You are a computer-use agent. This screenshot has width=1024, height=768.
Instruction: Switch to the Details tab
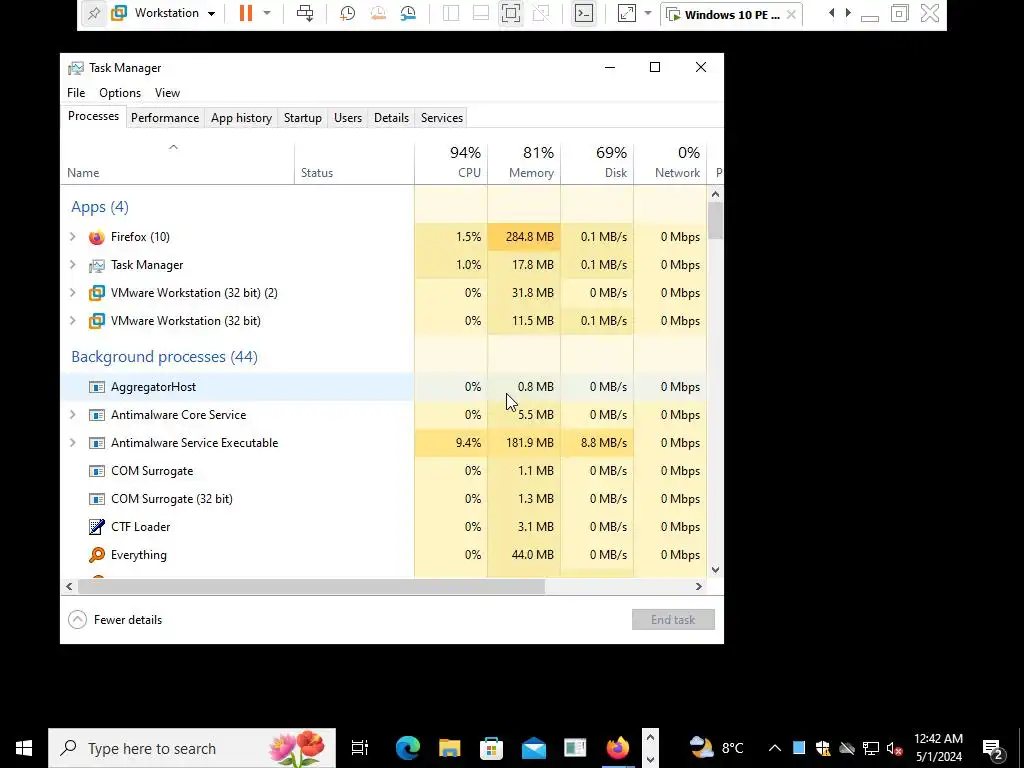(x=391, y=118)
